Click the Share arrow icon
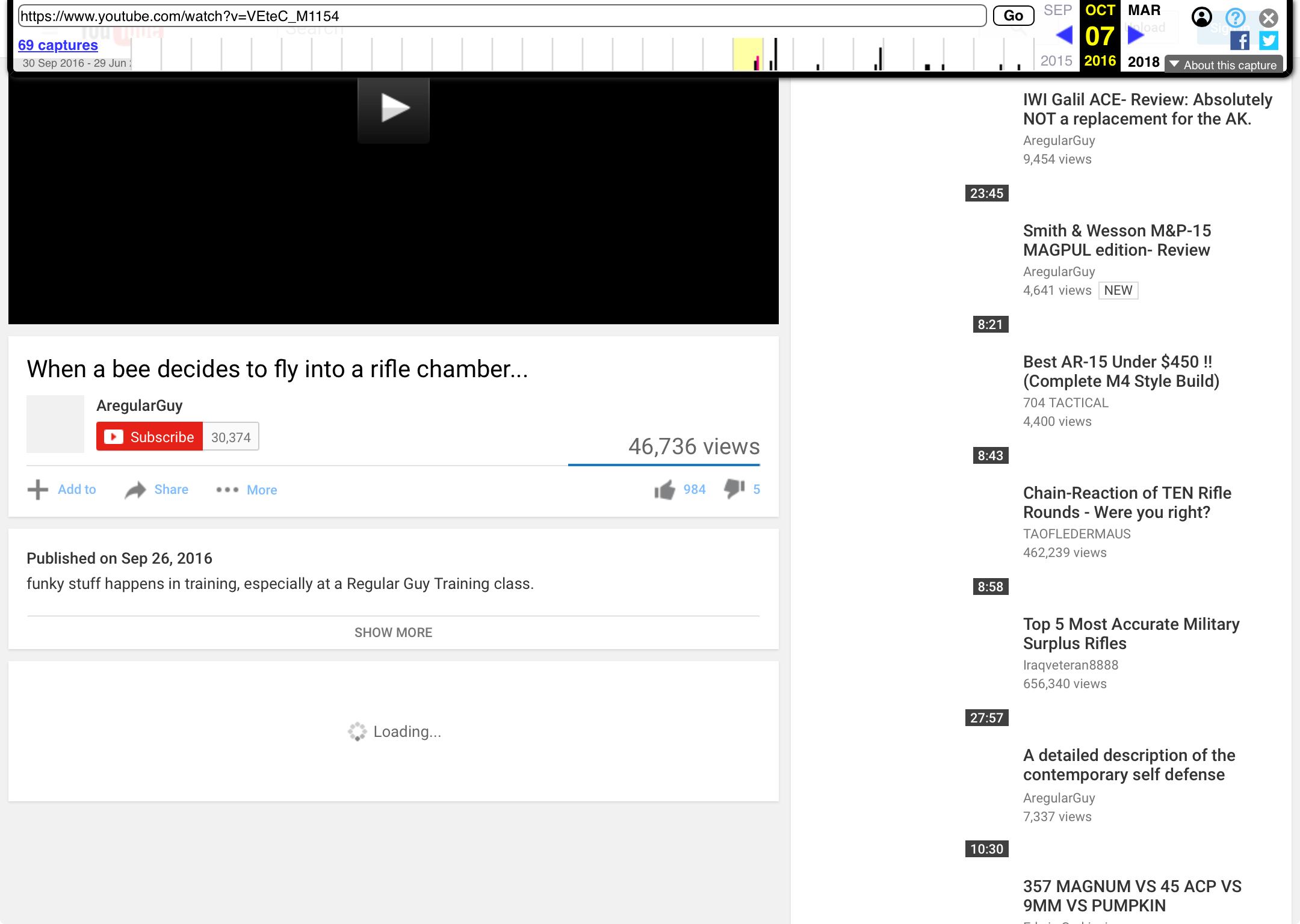The width and height of the screenshot is (1300, 924). [135, 490]
